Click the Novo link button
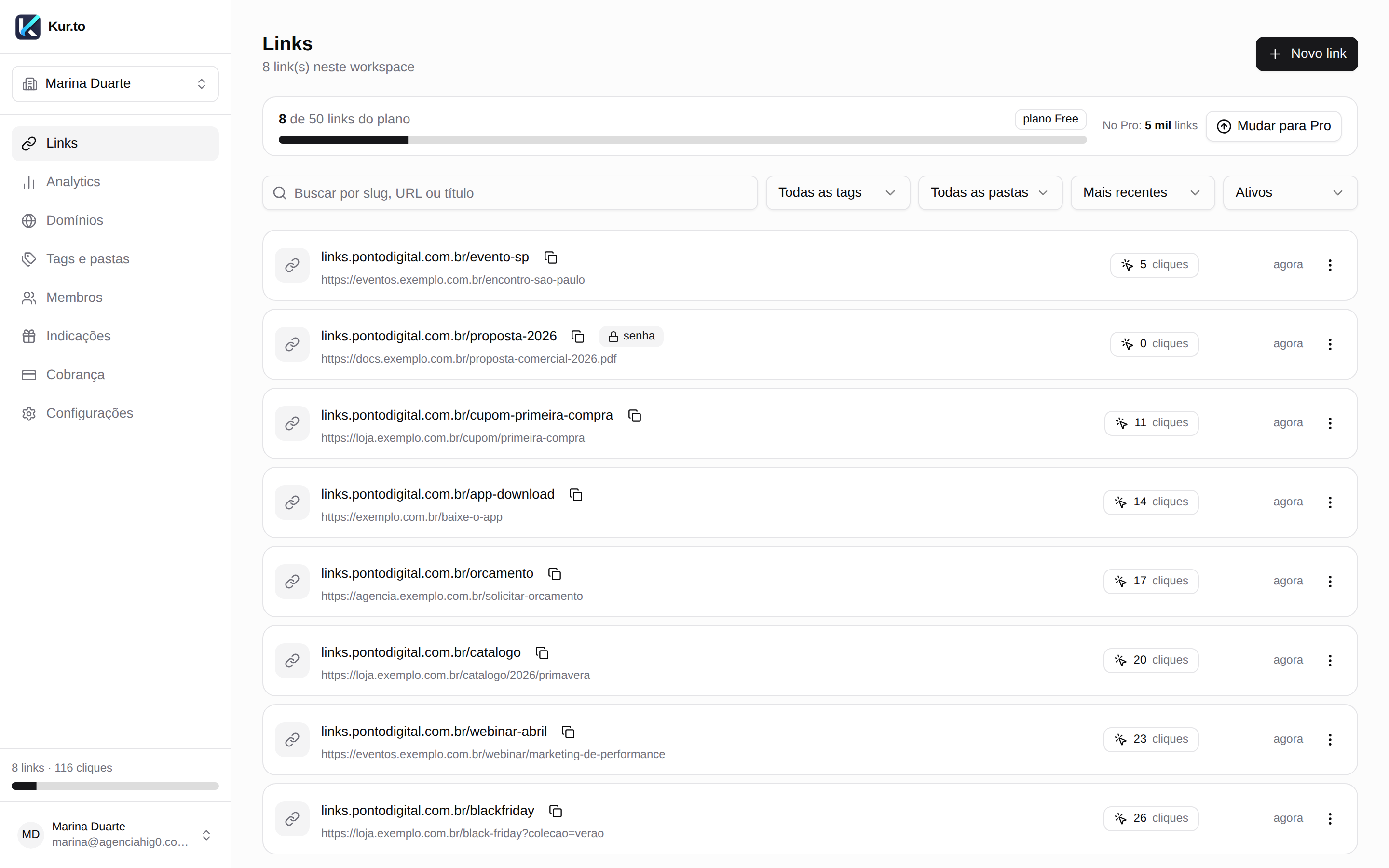1389x868 pixels. point(1307,54)
